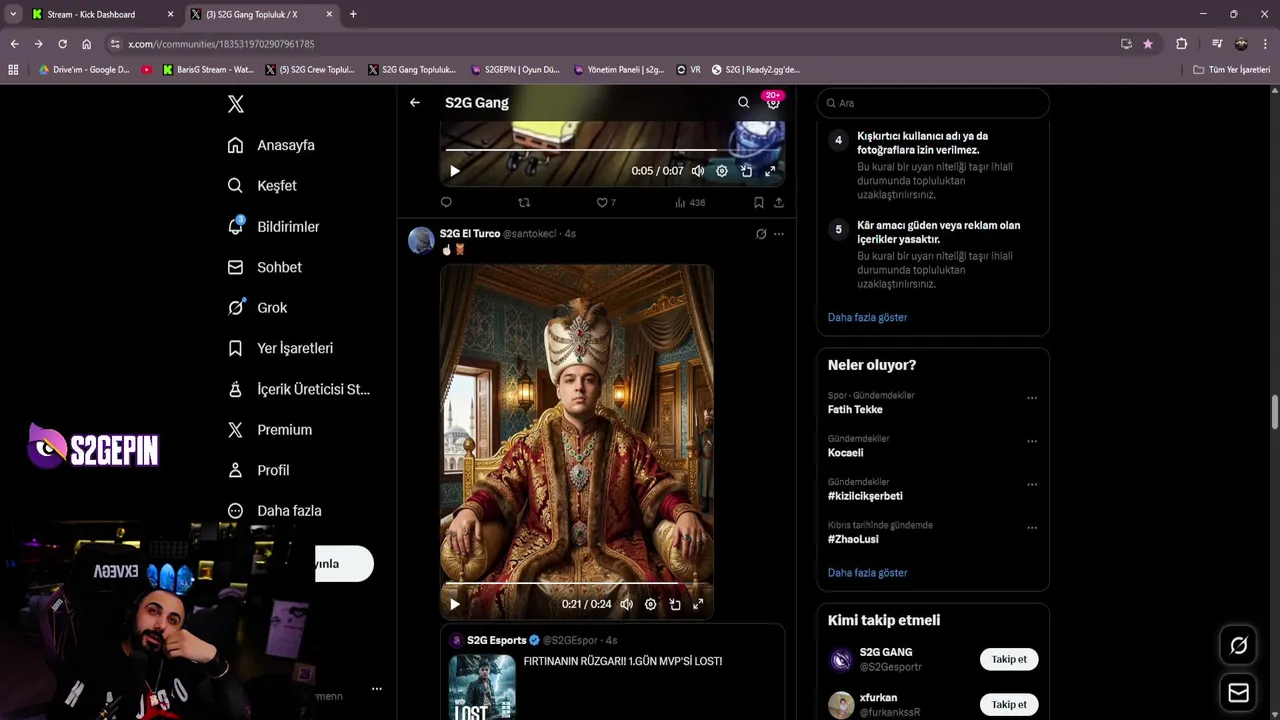Mute the sultan video at 0:21
The image size is (1280, 720).
(x=626, y=604)
